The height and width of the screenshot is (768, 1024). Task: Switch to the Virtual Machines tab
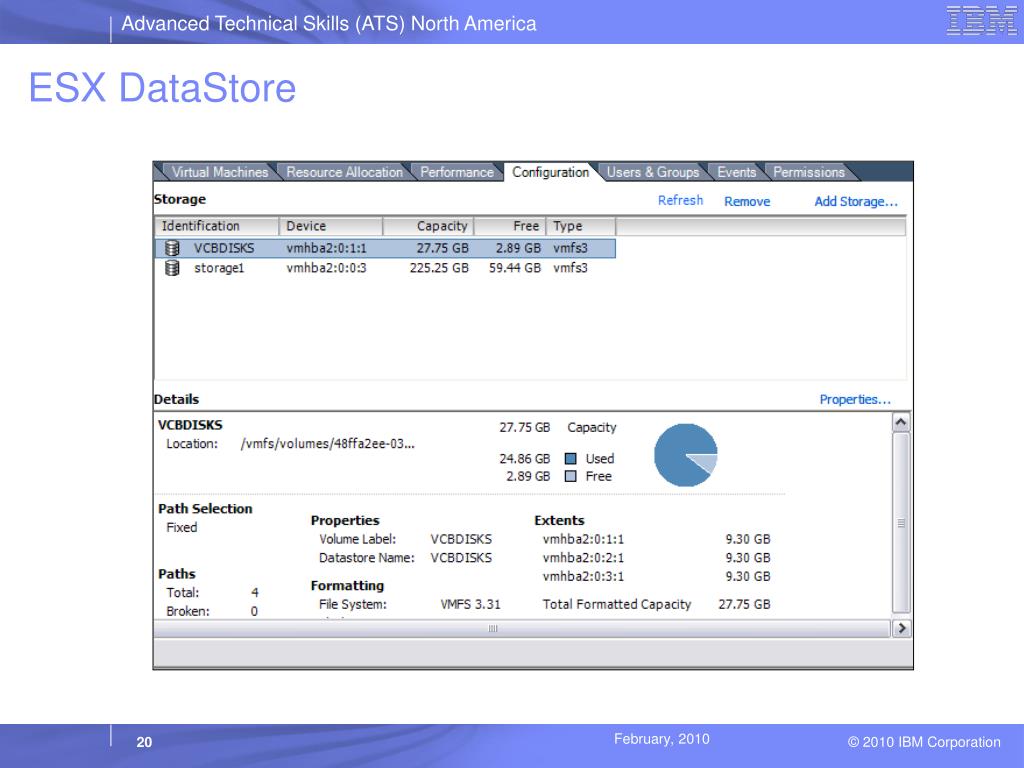pos(219,172)
